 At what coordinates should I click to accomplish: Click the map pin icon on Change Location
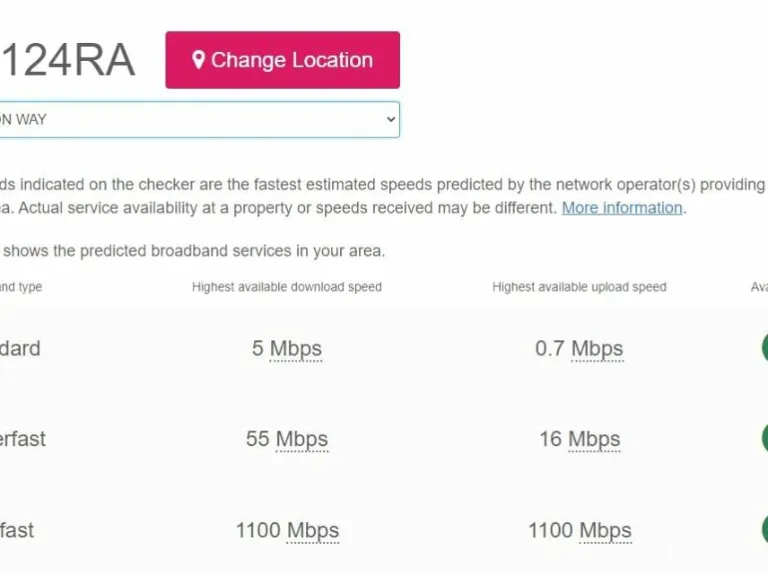pos(198,60)
